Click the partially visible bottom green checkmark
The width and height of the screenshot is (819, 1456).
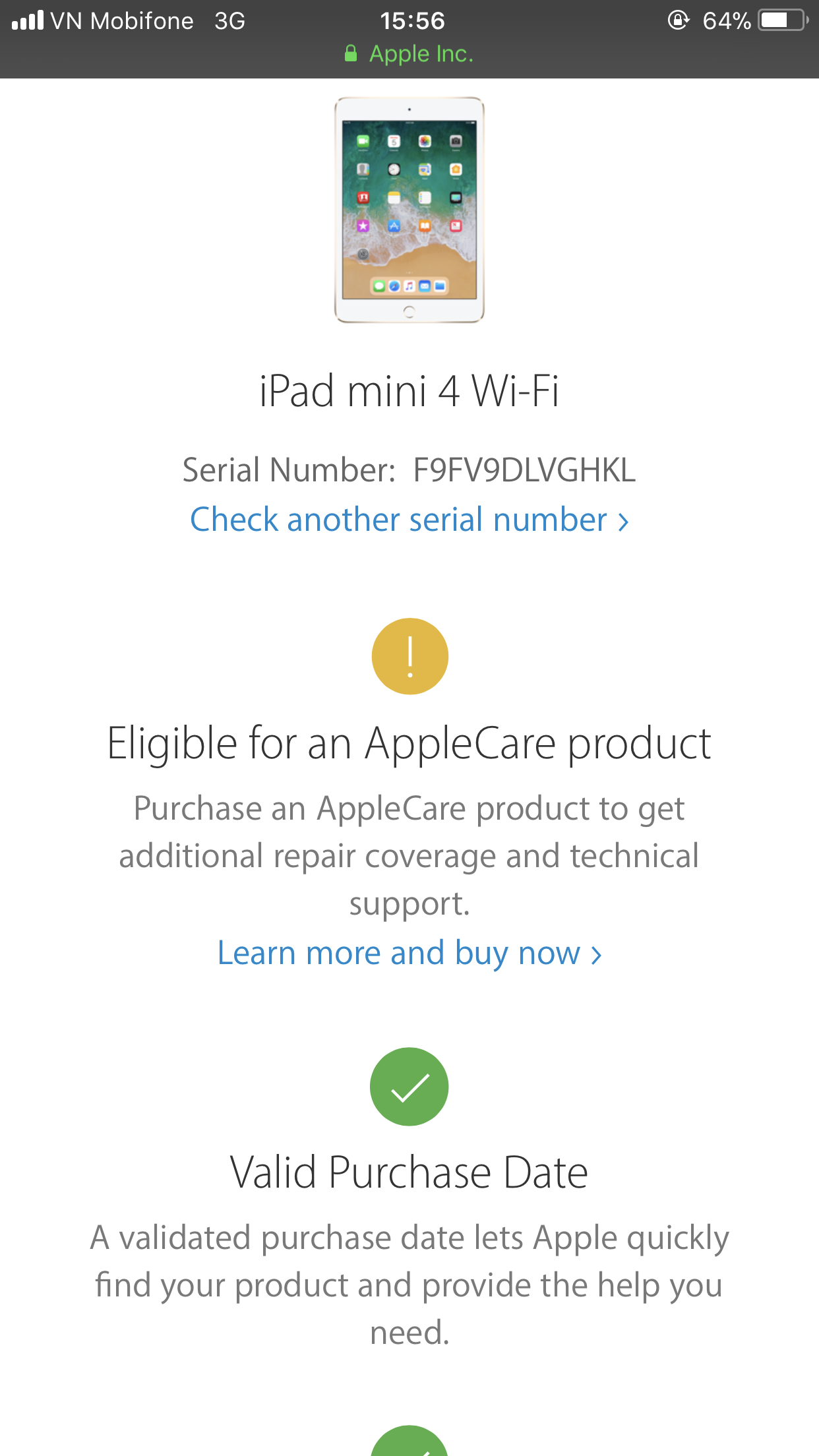click(x=409, y=1443)
